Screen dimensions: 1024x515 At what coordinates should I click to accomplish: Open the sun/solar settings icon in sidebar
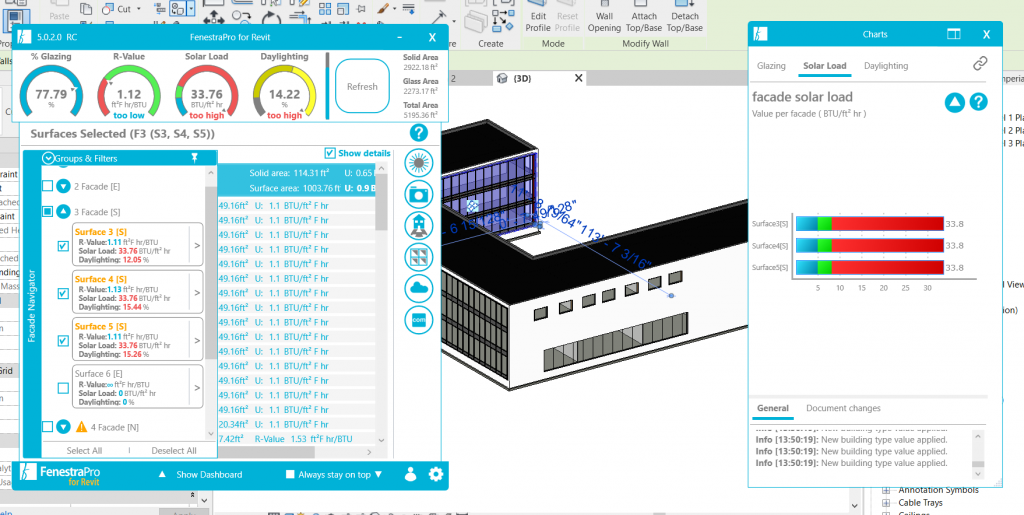click(x=419, y=163)
